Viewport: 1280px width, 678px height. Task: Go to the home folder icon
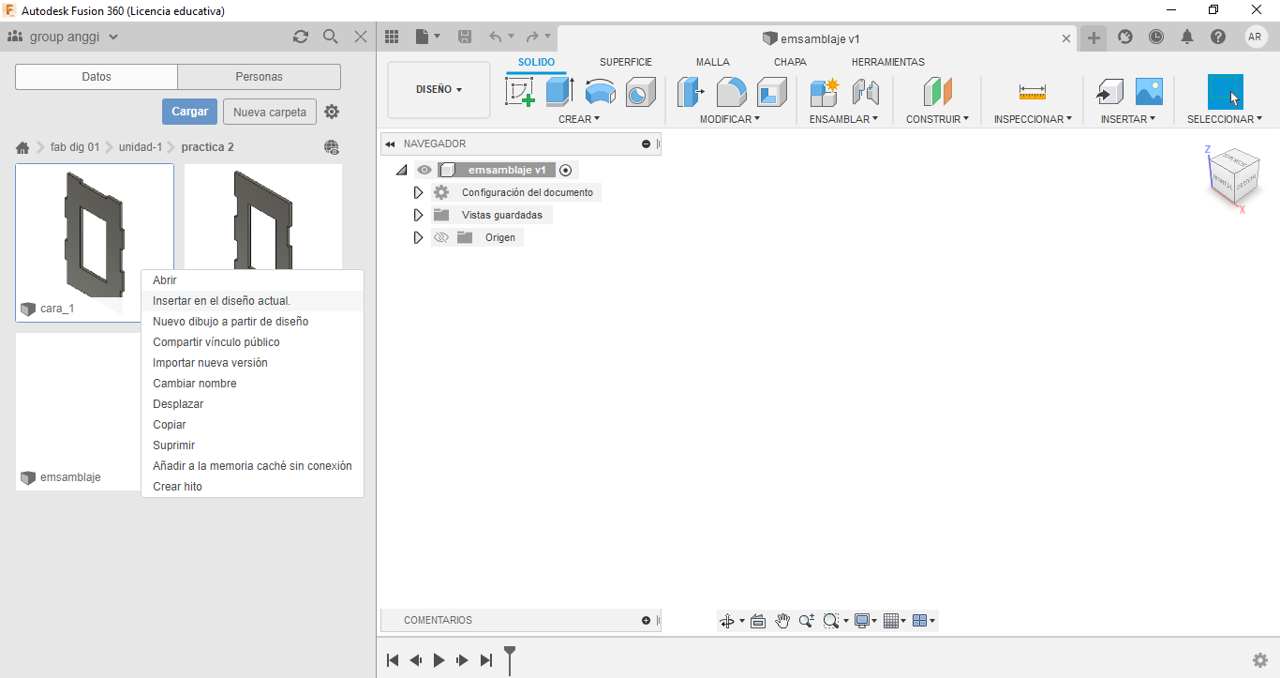tap(23, 148)
